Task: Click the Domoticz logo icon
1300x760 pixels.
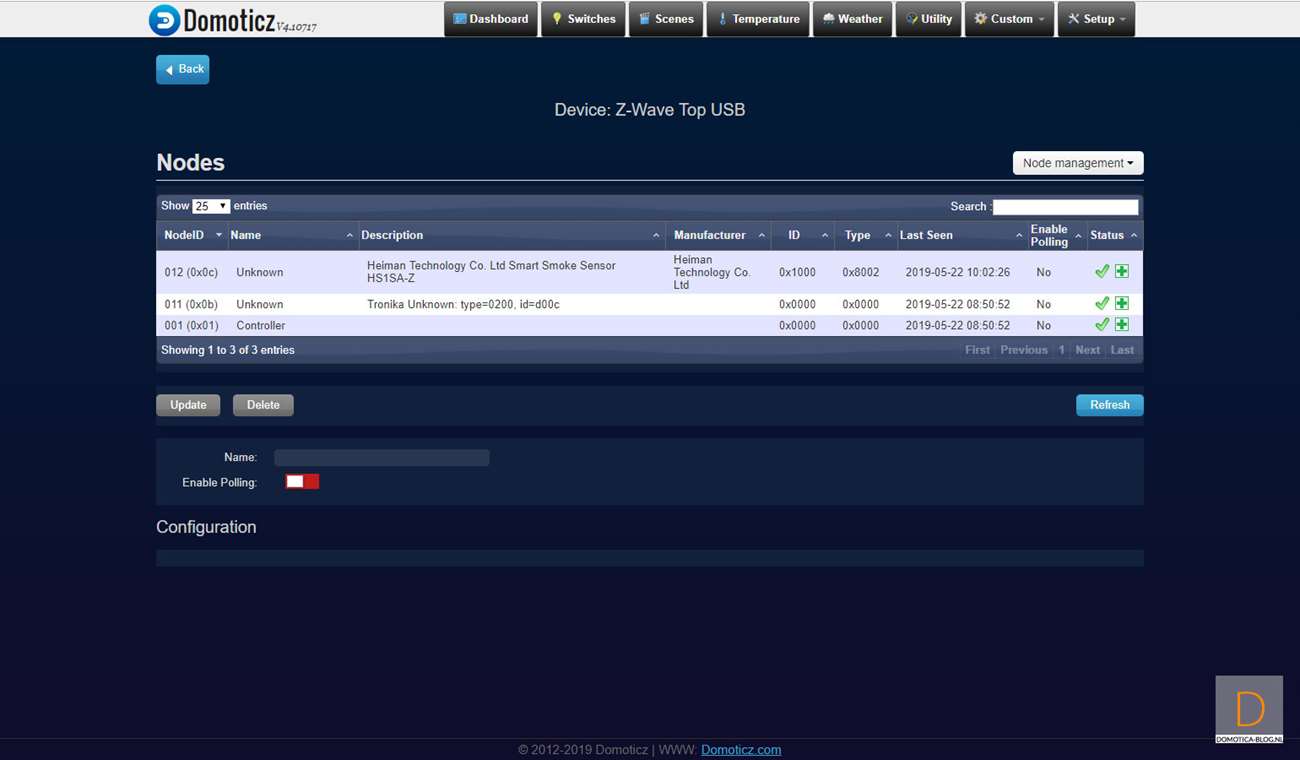Action: [x=165, y=20]
